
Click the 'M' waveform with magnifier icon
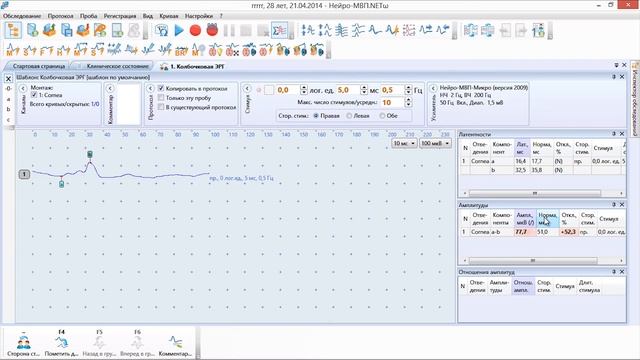coord(198,50)
